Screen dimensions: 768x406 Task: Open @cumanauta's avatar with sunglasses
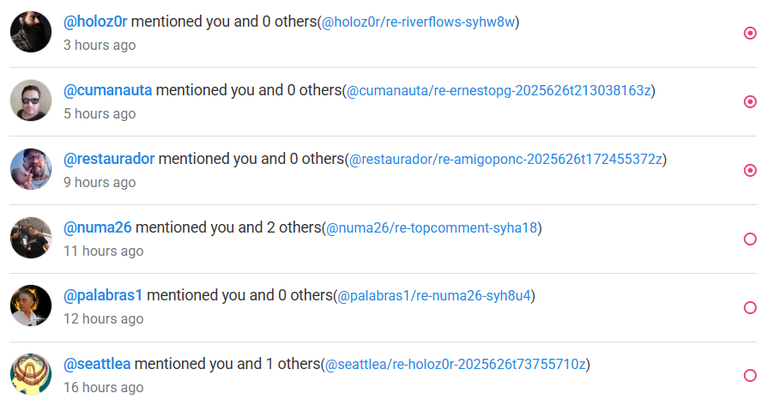[x=31, y=100]
